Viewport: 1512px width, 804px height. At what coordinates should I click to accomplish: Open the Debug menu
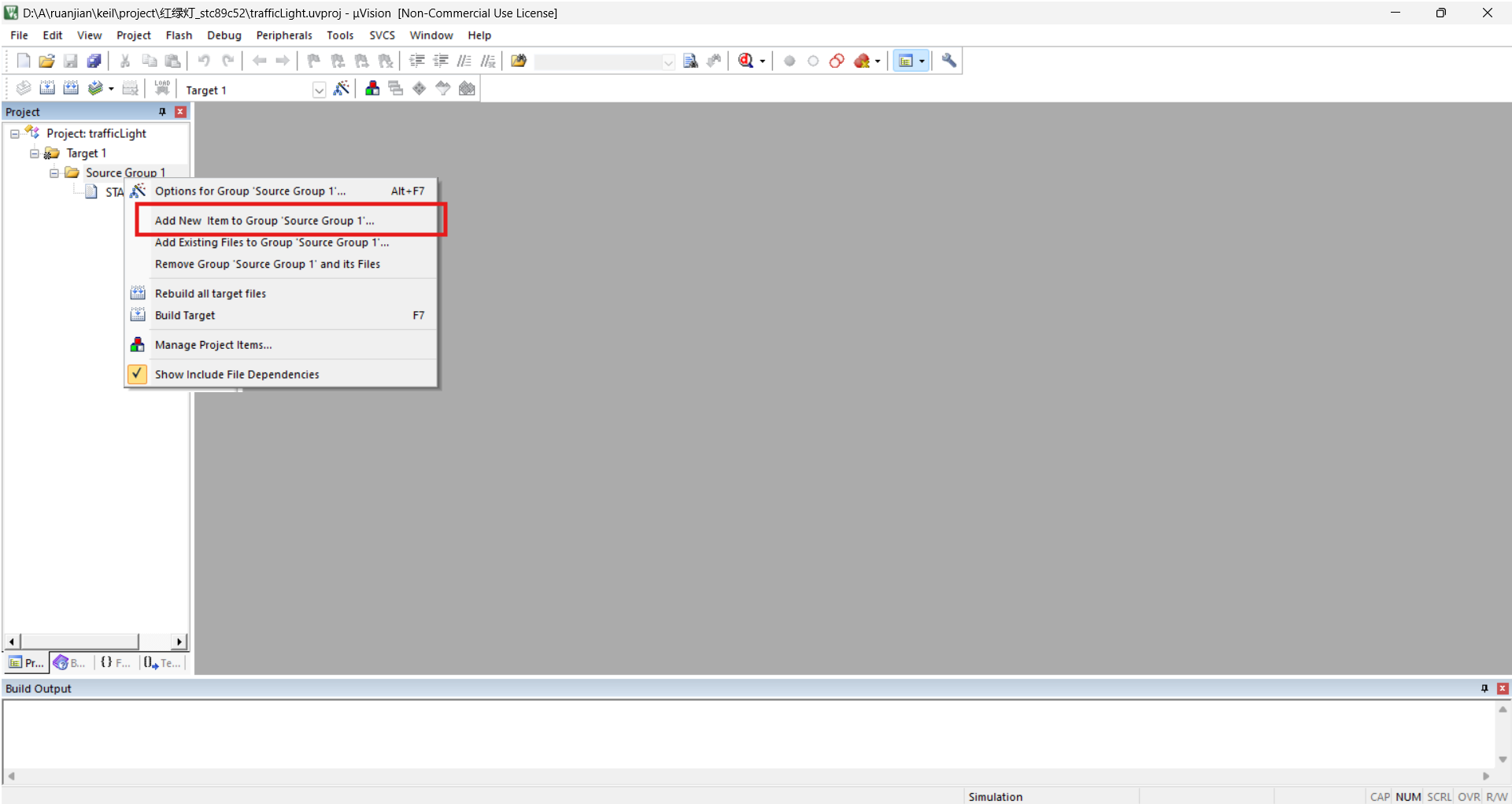224,35
